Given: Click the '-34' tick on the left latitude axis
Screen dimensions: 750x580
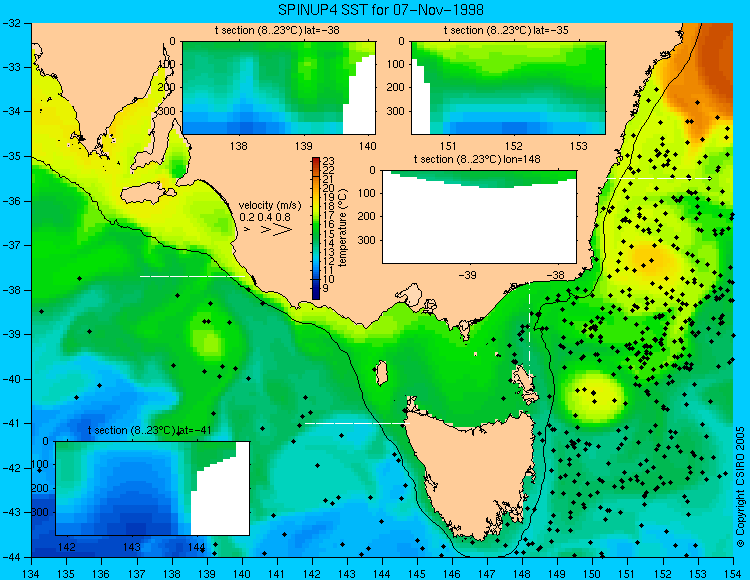Looking at the screenshot, I should click(10, 111).
